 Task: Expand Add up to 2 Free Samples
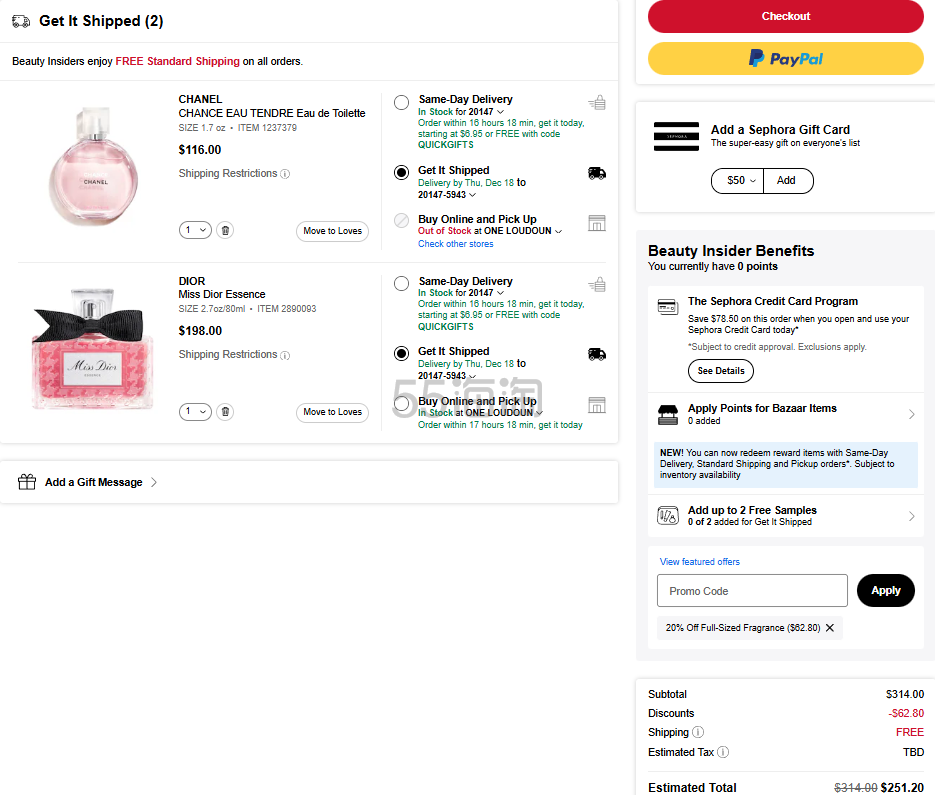click(x=911, y=516)
